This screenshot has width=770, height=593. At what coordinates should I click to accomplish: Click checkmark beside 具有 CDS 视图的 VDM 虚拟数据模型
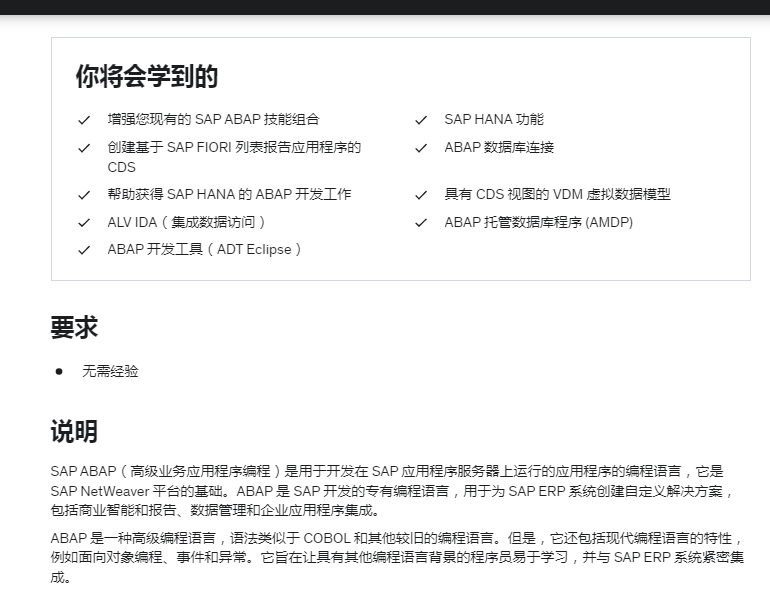pos(421,195)
